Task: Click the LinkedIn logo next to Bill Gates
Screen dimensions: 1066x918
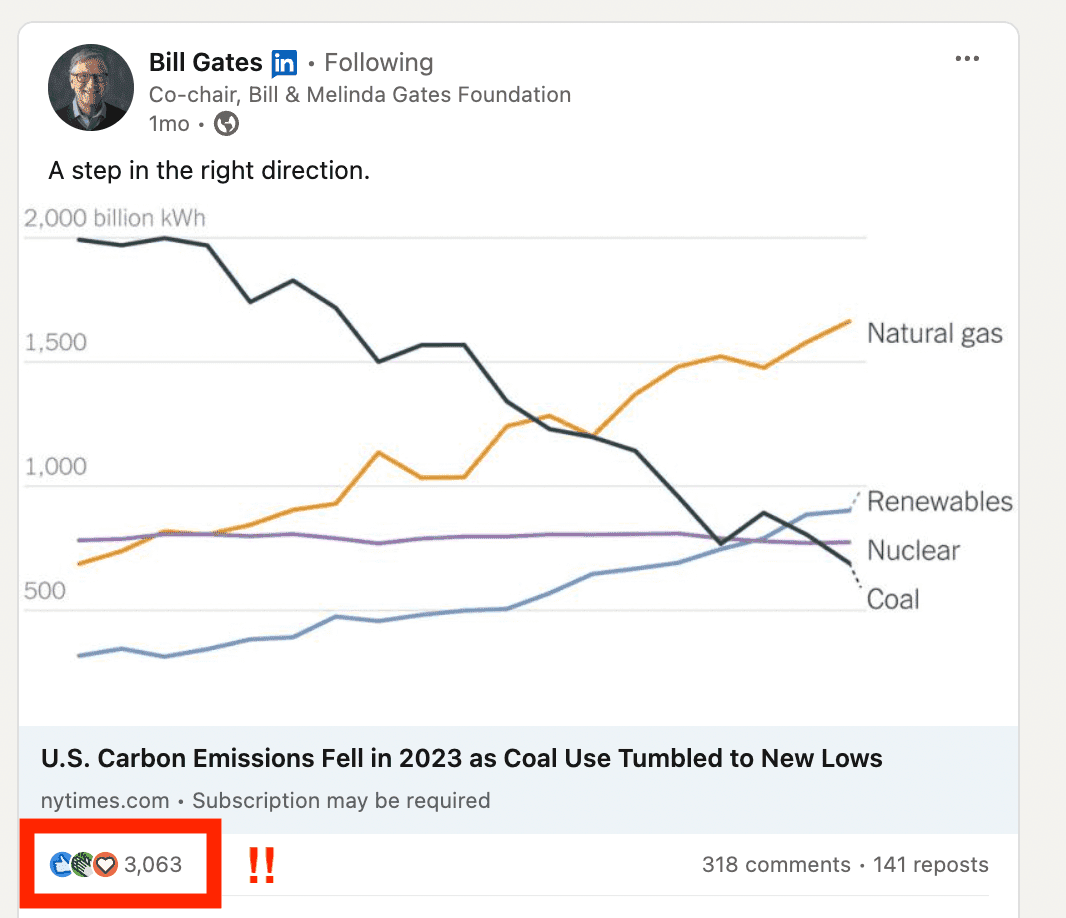Action: (283, 62)
